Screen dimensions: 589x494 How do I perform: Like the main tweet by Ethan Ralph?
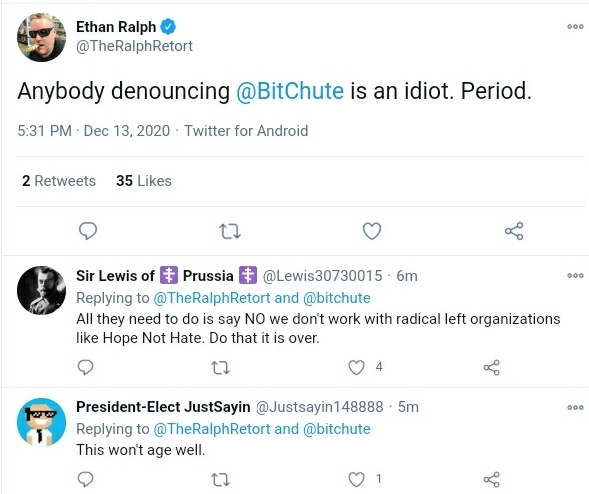click(x=372, y=231)
